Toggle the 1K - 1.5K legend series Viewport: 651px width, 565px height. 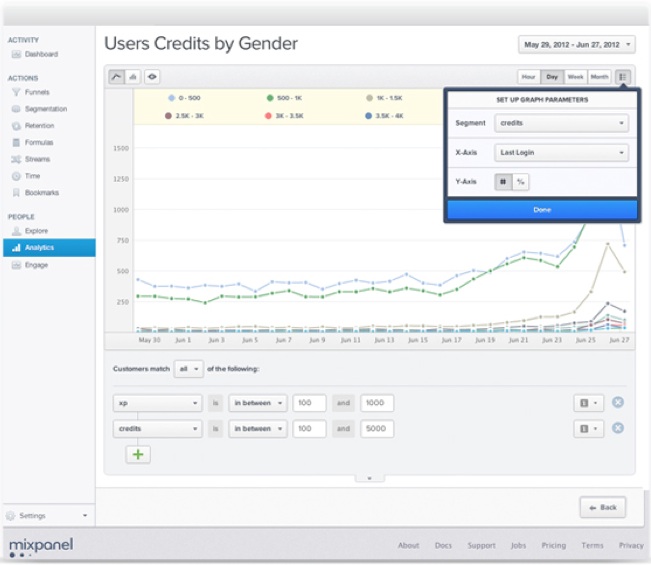pyautogui.click(x=384, y=98)
